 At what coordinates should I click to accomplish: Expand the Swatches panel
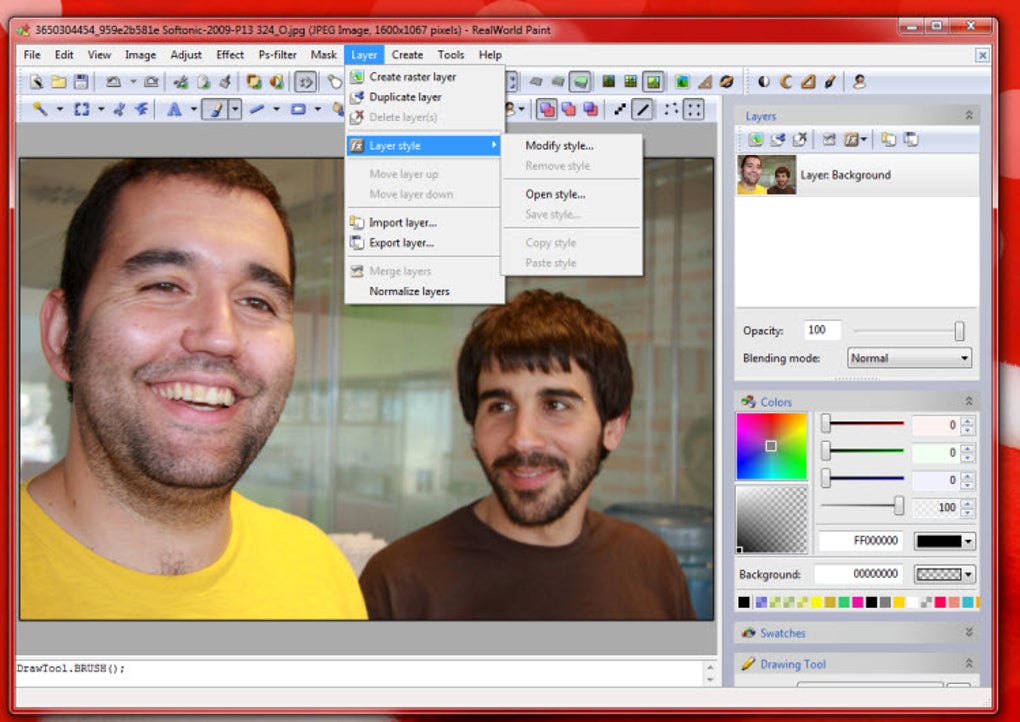[969, 632]
